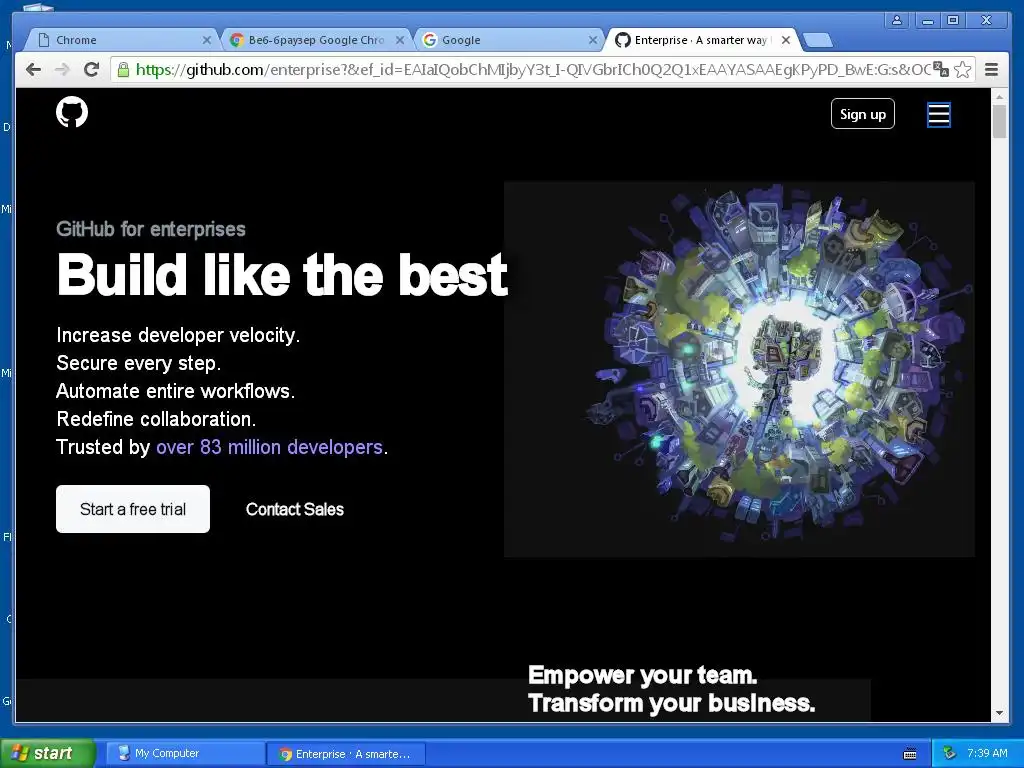Click 'Automate entire workflows.' text
This screenshot has height=768, width=1024.
click(176, 391)
